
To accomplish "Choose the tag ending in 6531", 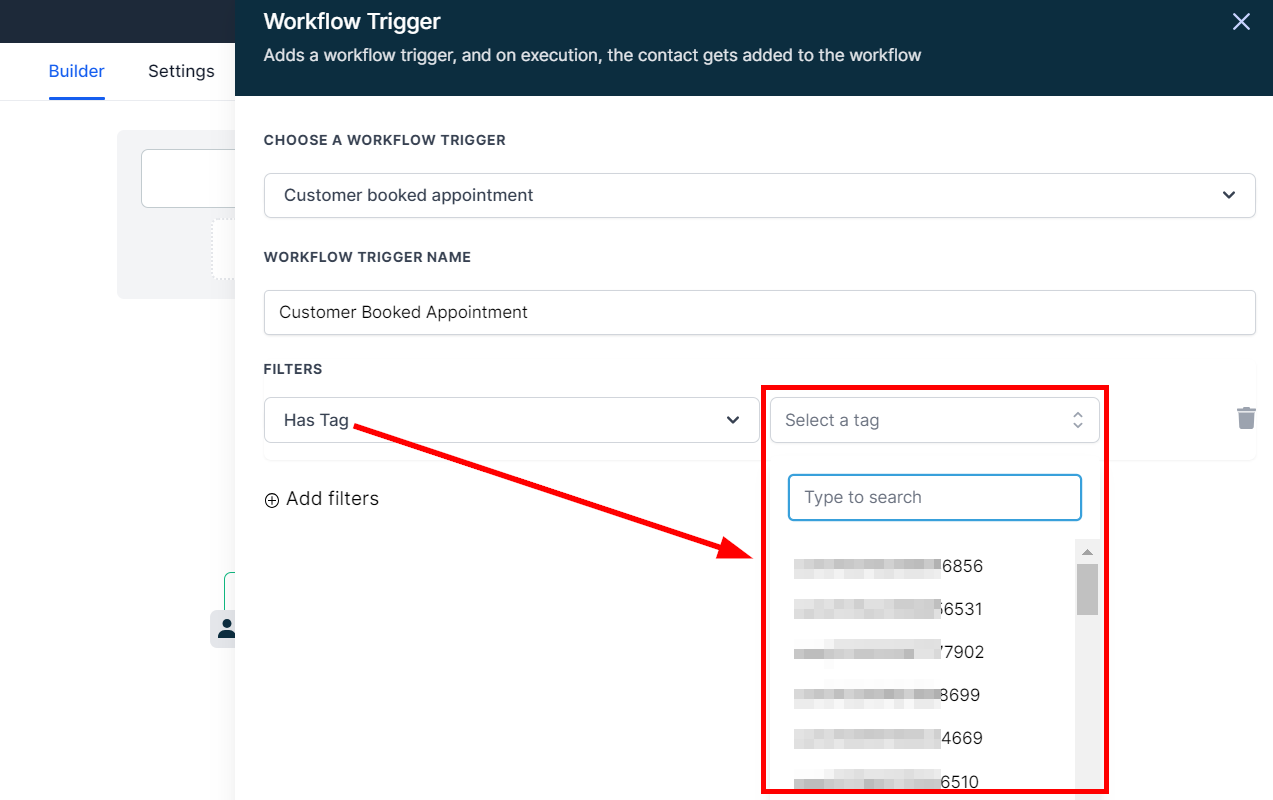I will point(888,609).
